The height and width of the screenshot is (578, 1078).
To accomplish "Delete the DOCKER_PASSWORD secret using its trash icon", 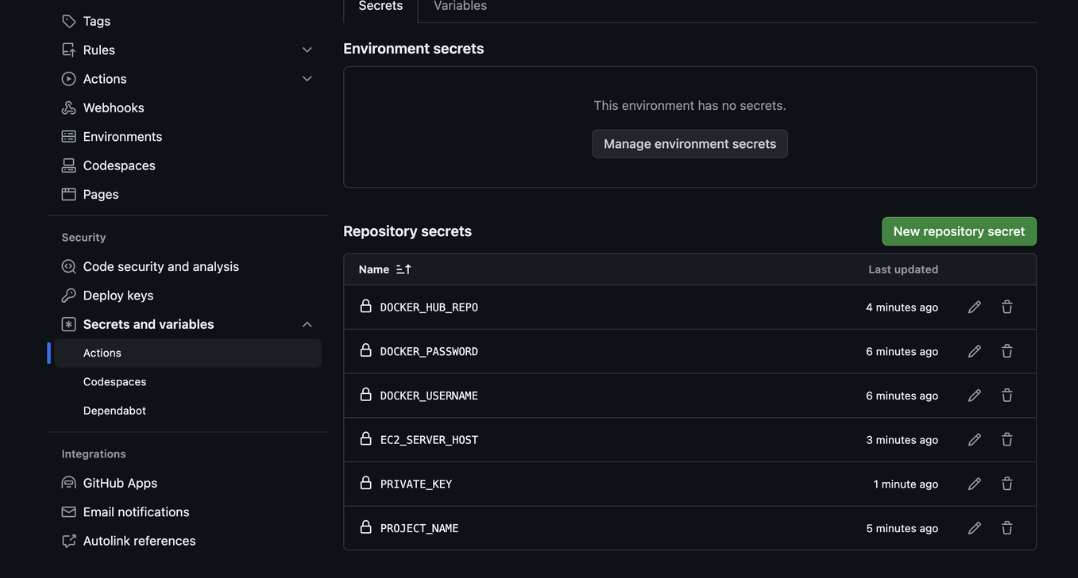I will 1007,351.
